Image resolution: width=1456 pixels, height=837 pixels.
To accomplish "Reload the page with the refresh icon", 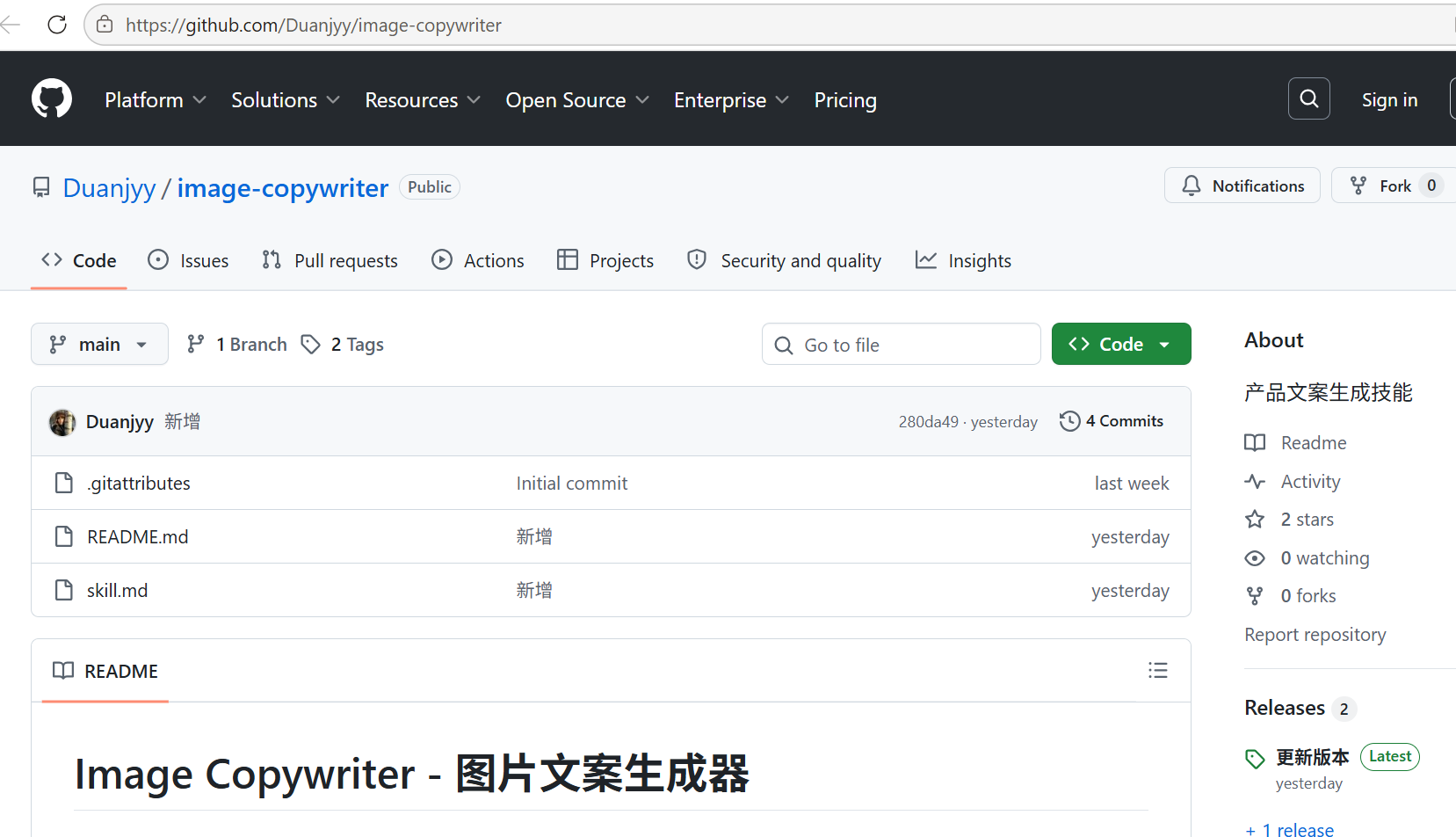I will 57,25.
